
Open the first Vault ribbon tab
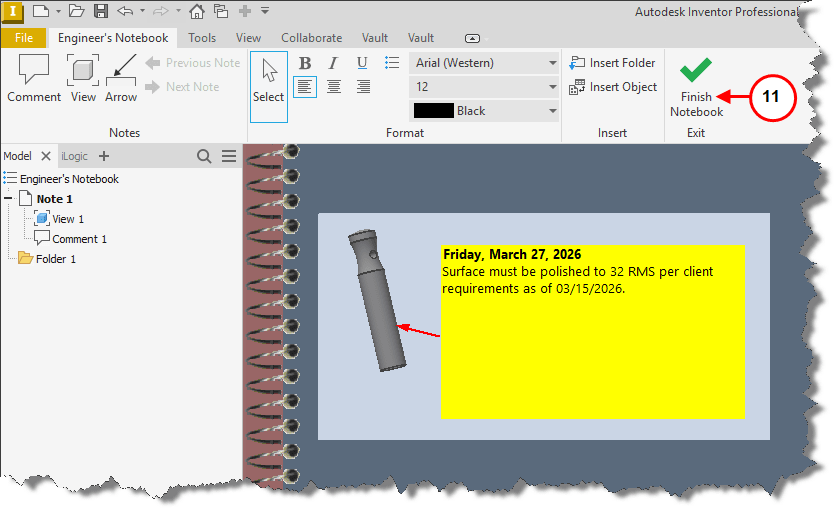[375, 38]
